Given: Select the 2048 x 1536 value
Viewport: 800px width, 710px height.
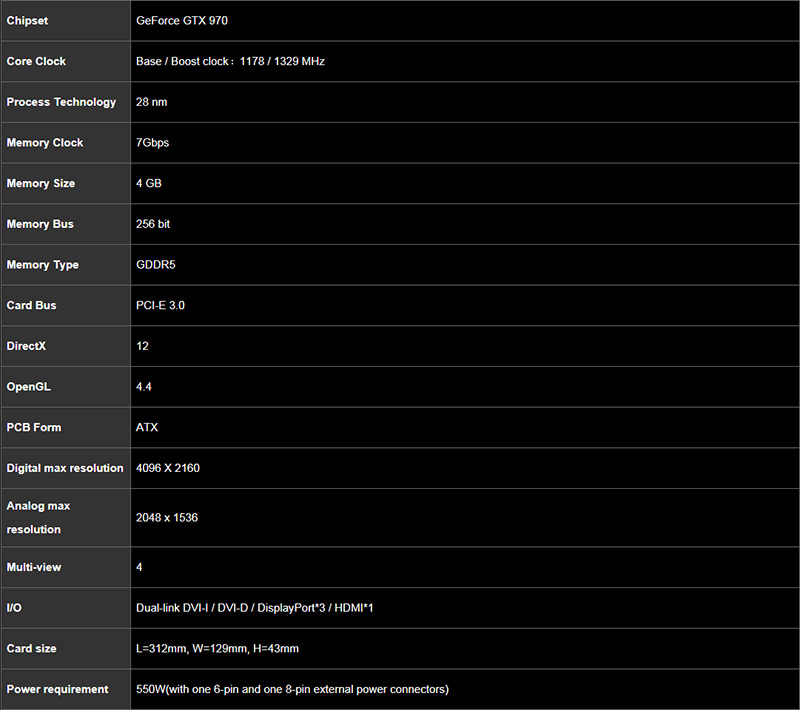Looking at the screenshot, I should pos(167,518).
